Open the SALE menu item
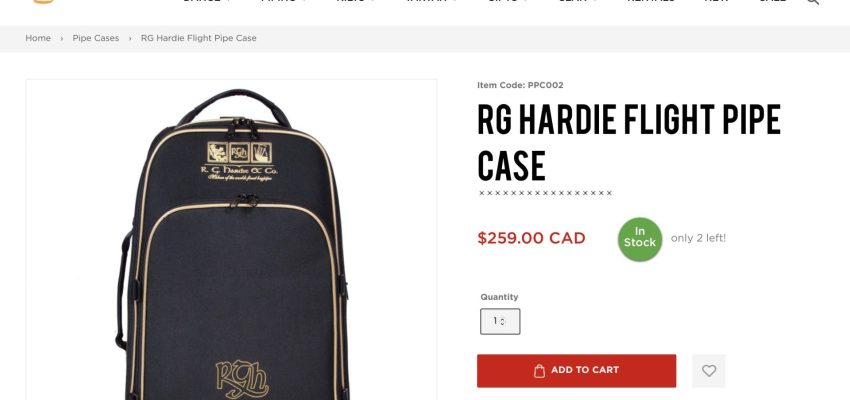 pos(772,2)
